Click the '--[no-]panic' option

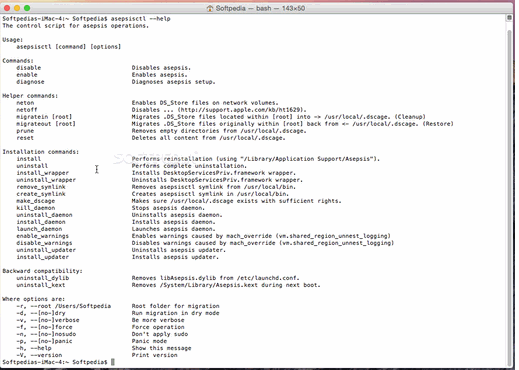[51, 341]
